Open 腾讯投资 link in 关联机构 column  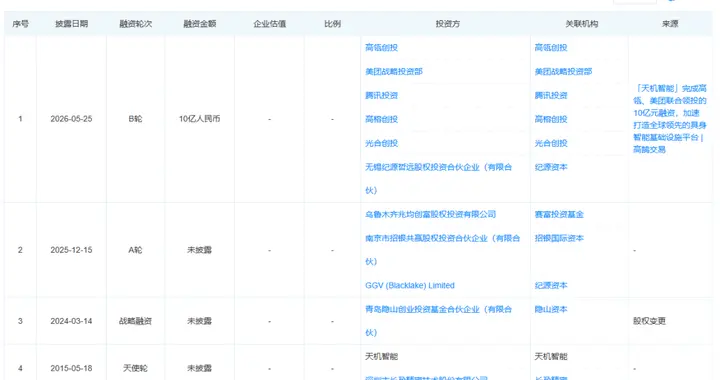pos(551,95)
